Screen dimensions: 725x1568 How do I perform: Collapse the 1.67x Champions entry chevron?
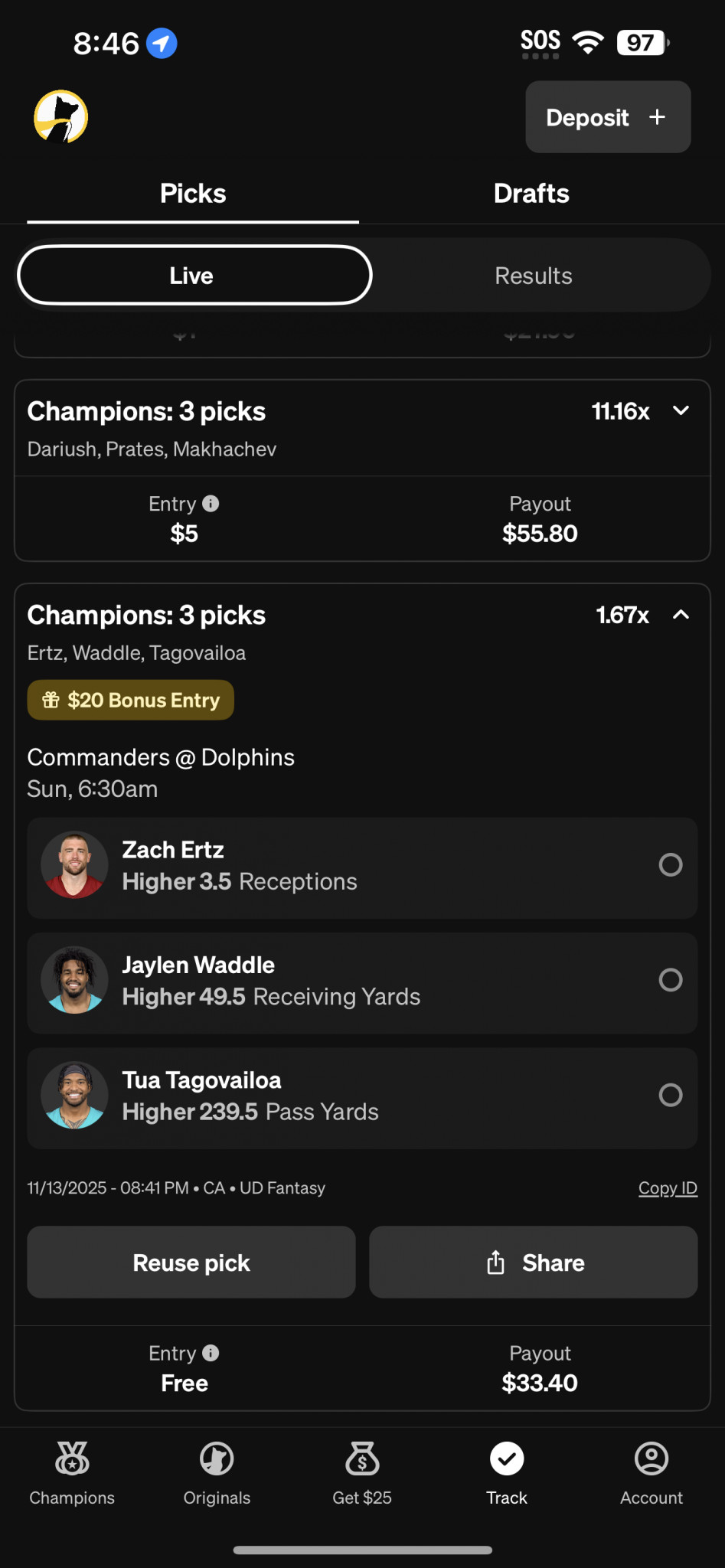[x=681, y=615]
